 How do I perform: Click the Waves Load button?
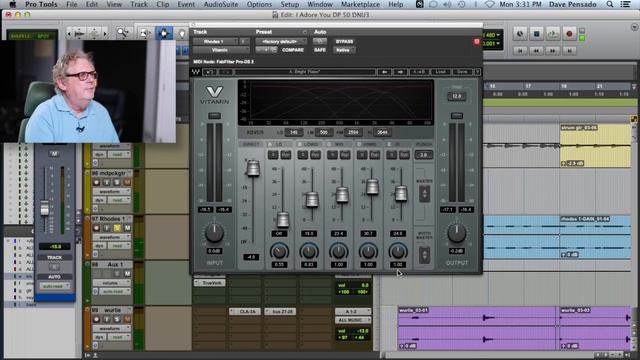coord(440,72)
